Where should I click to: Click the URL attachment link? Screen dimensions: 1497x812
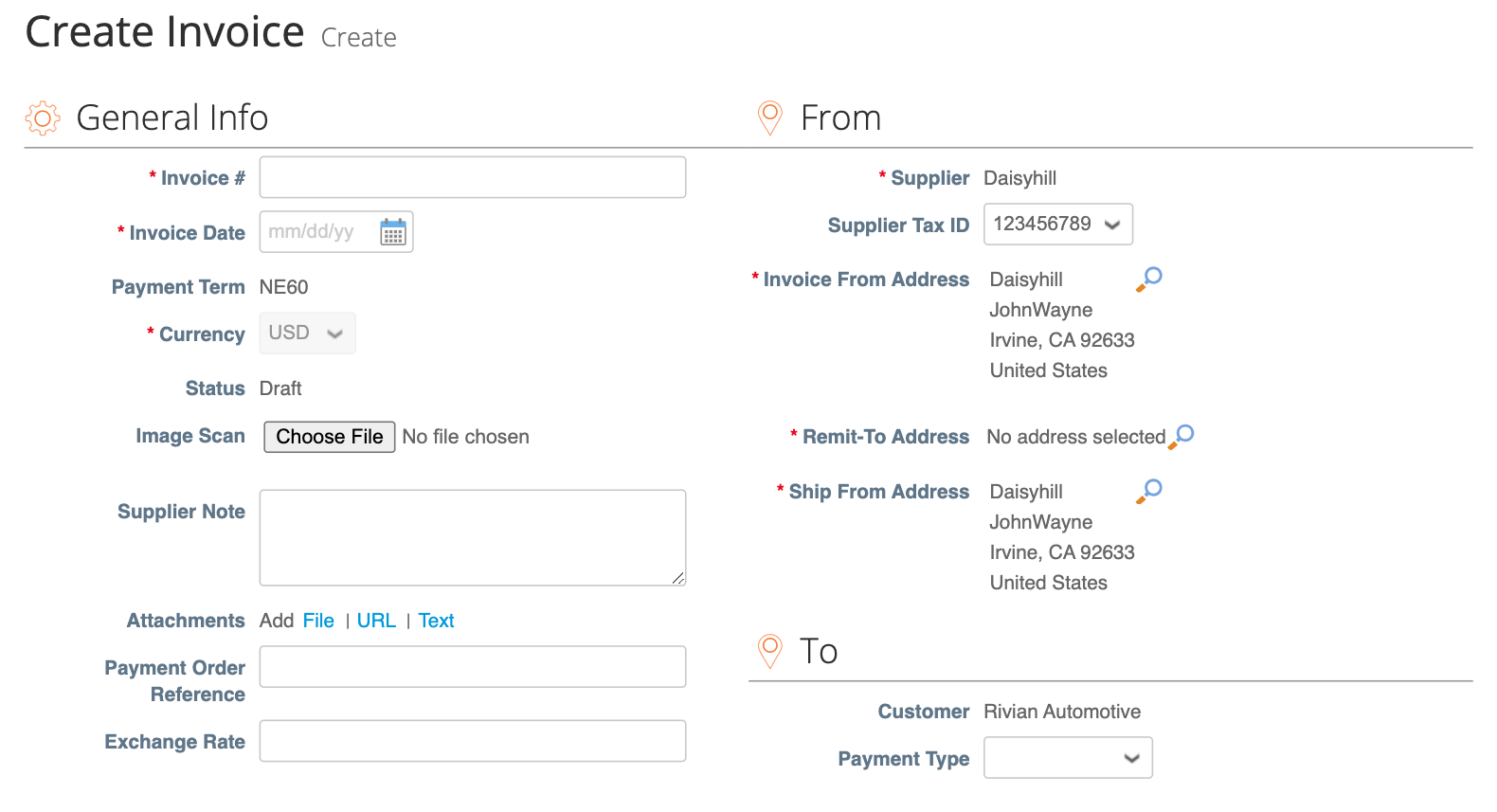point(376,620)
